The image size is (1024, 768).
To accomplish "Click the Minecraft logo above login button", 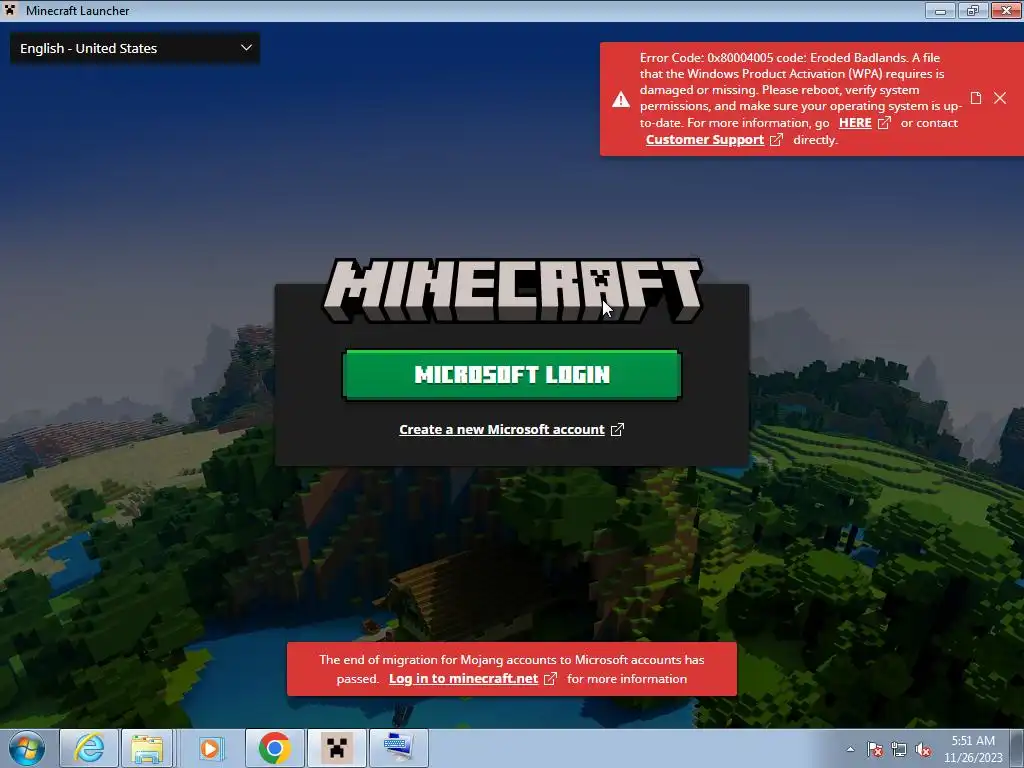I will (x=512, y=290).
